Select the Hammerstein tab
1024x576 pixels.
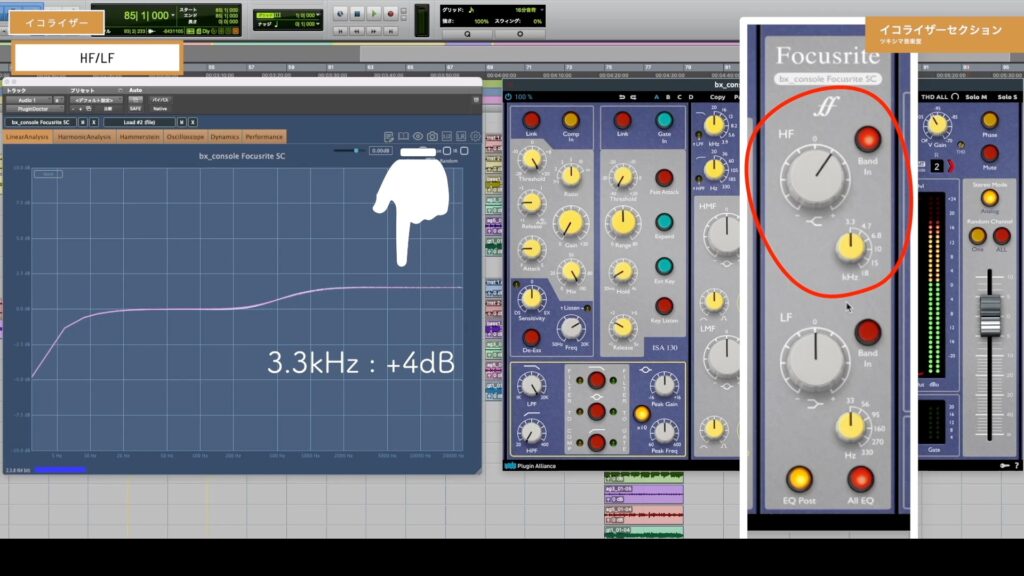pyautogui.click(x=140, y=137)
